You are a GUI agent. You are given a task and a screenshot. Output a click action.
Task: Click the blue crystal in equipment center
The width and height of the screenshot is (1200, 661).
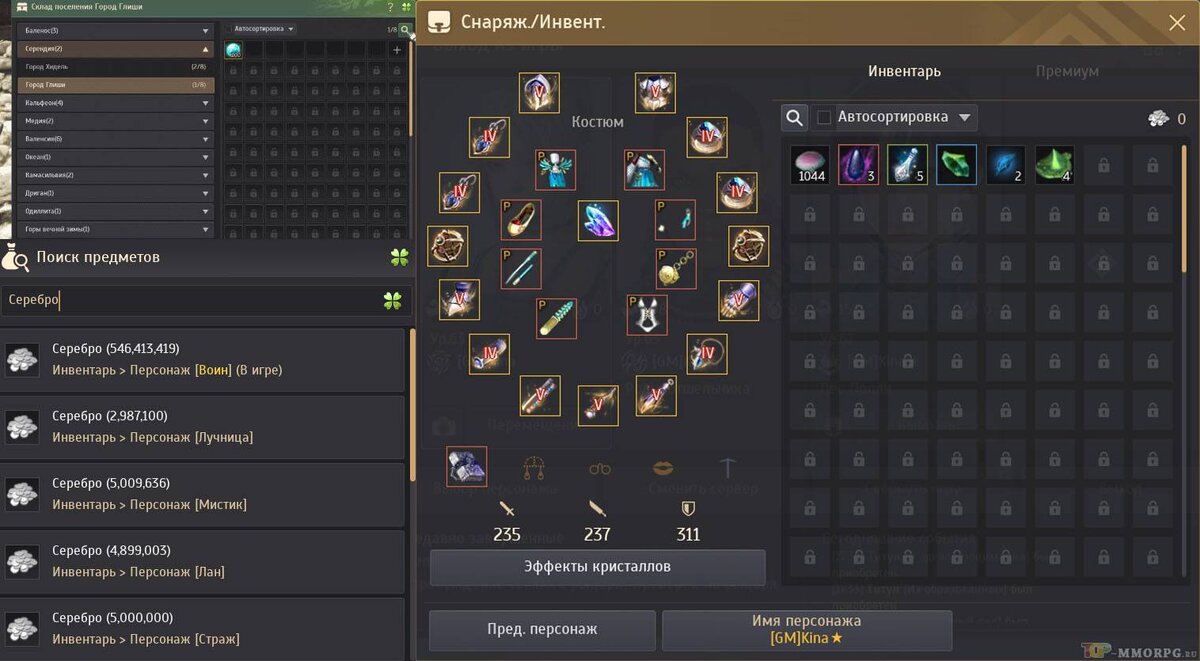click(598, 221)
